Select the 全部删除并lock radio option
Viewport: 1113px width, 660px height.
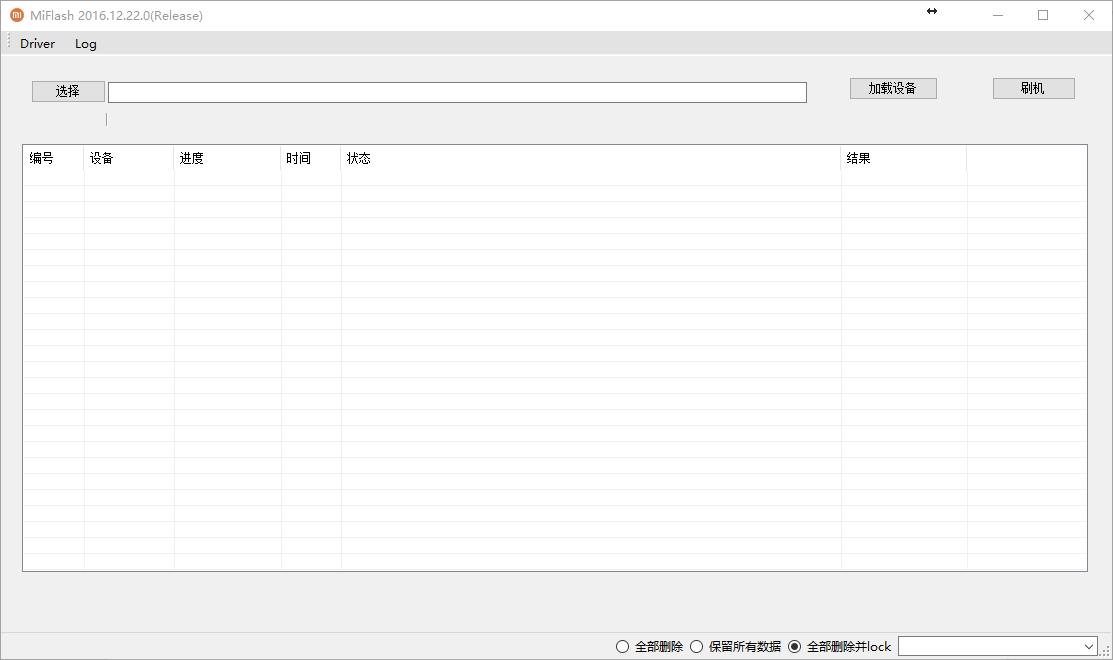click(x=794, y=647)
